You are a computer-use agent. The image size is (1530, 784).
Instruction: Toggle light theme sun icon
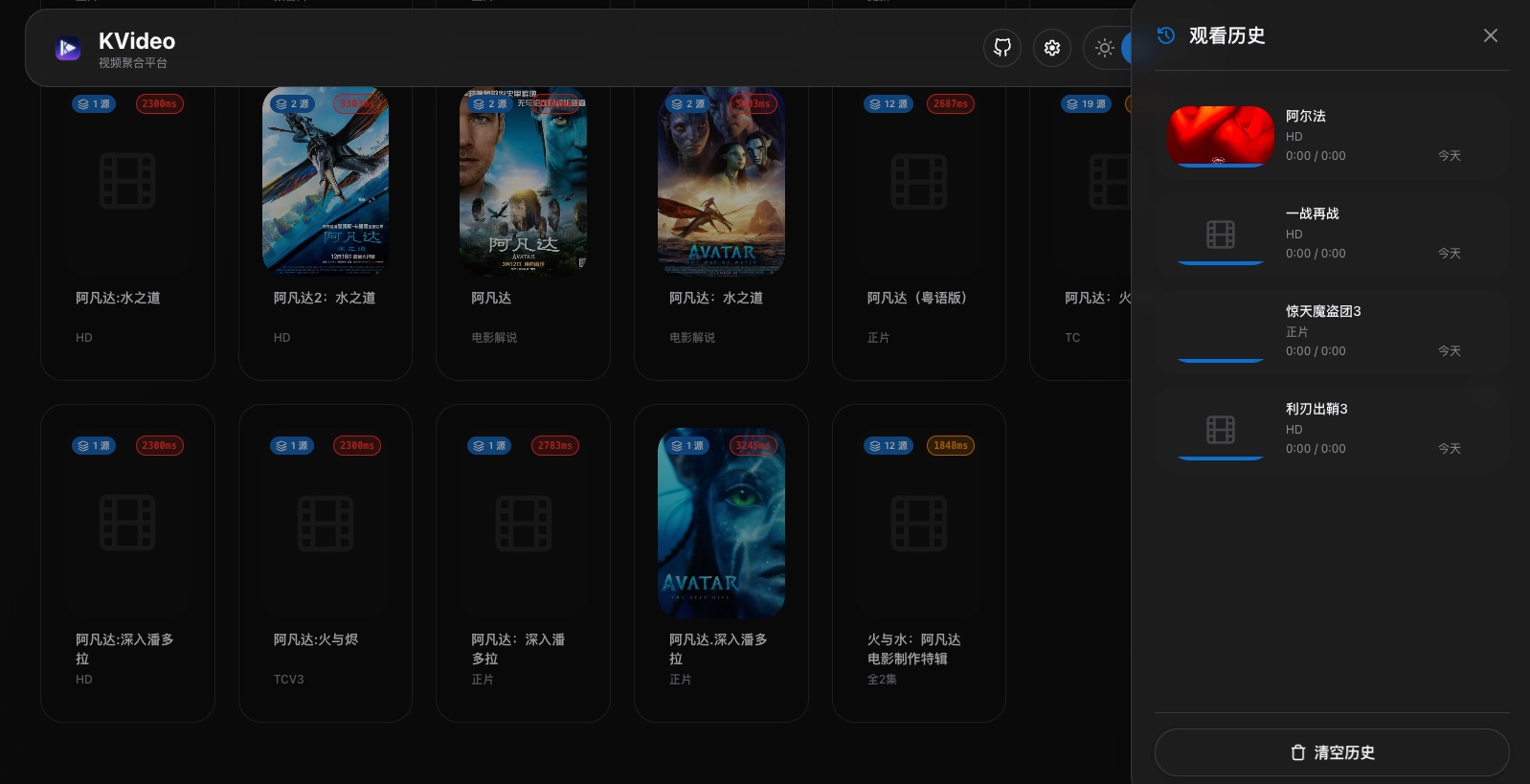pyautogui.click(x=1105, y=48)
